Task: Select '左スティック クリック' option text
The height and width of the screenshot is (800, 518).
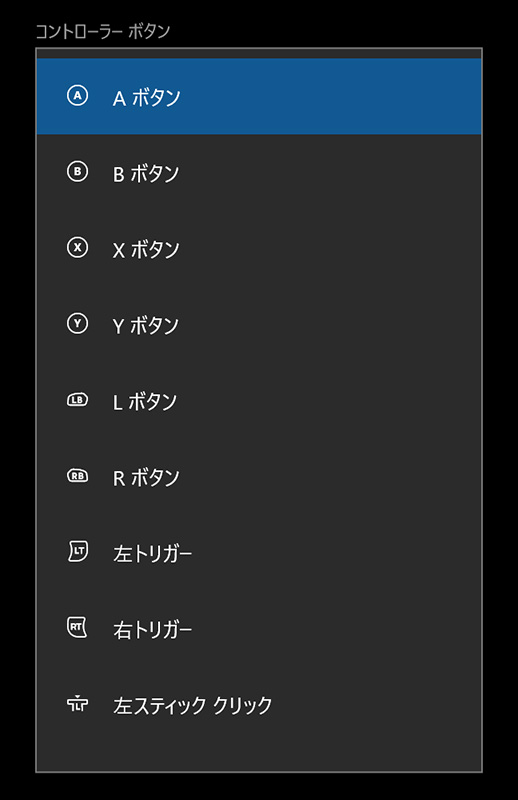Action: 192,706
